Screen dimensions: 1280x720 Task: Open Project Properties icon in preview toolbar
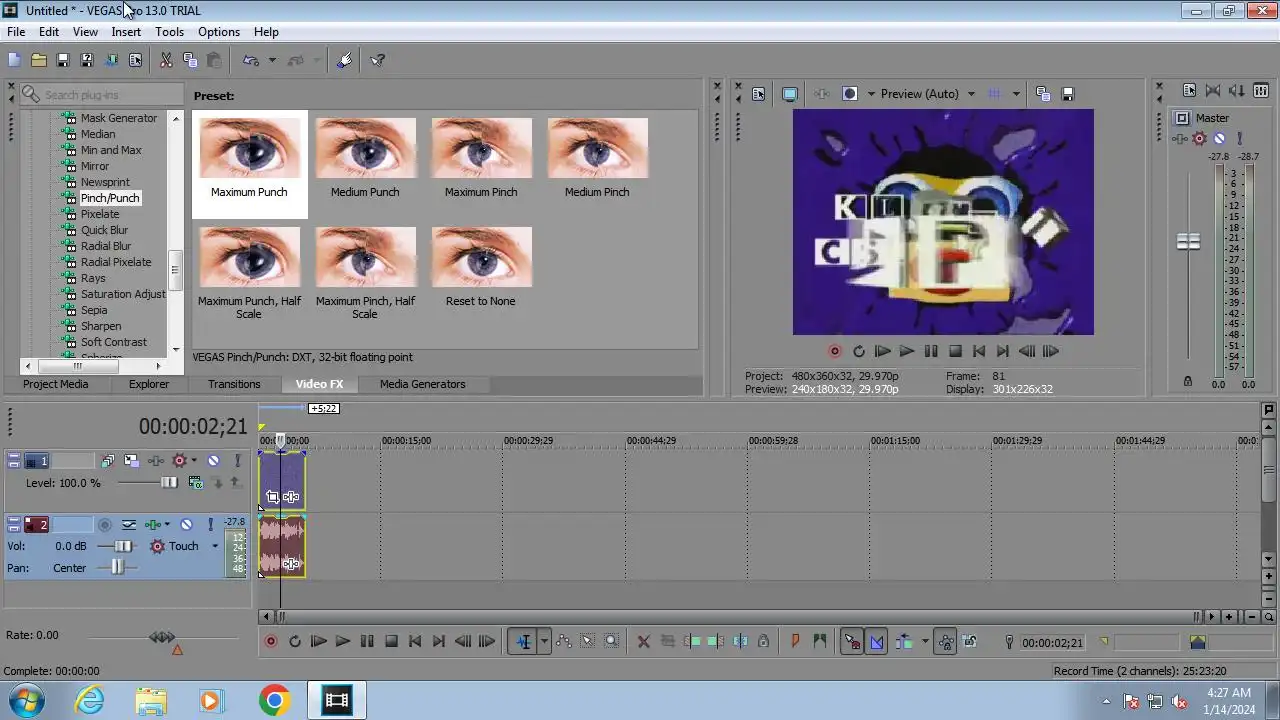point(758,94)
